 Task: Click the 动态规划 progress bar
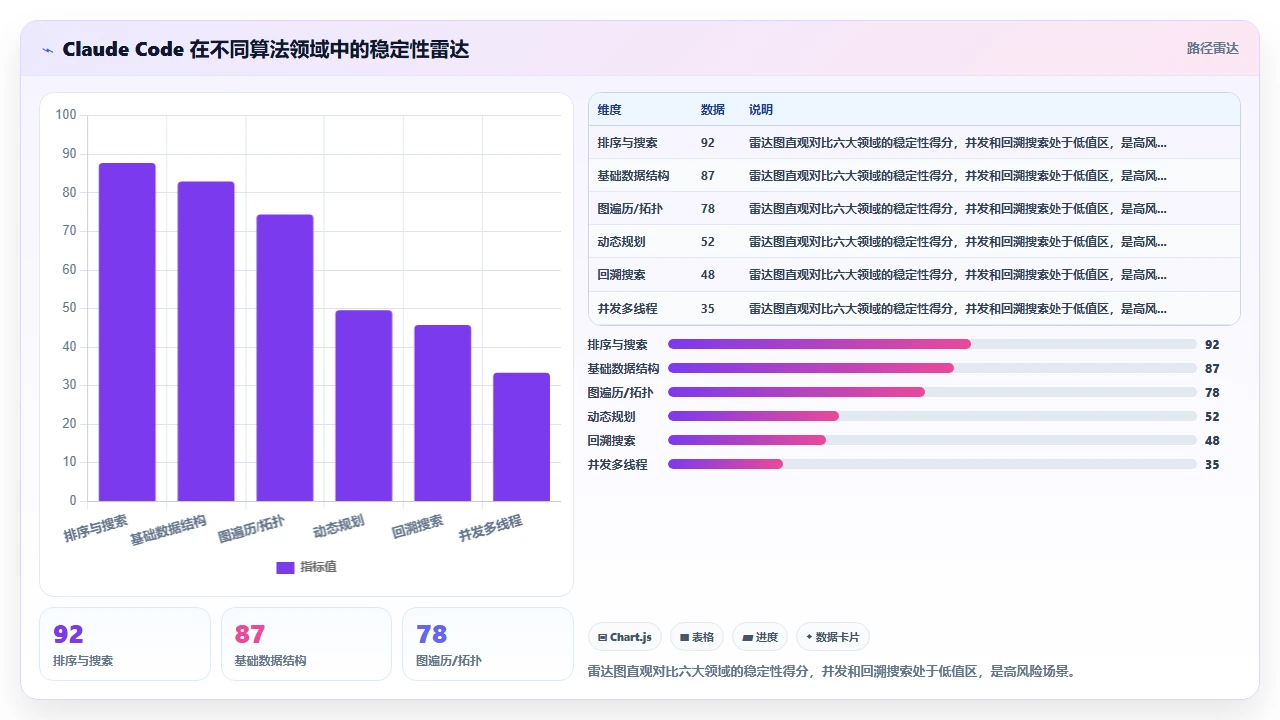(x=932, y=416)
